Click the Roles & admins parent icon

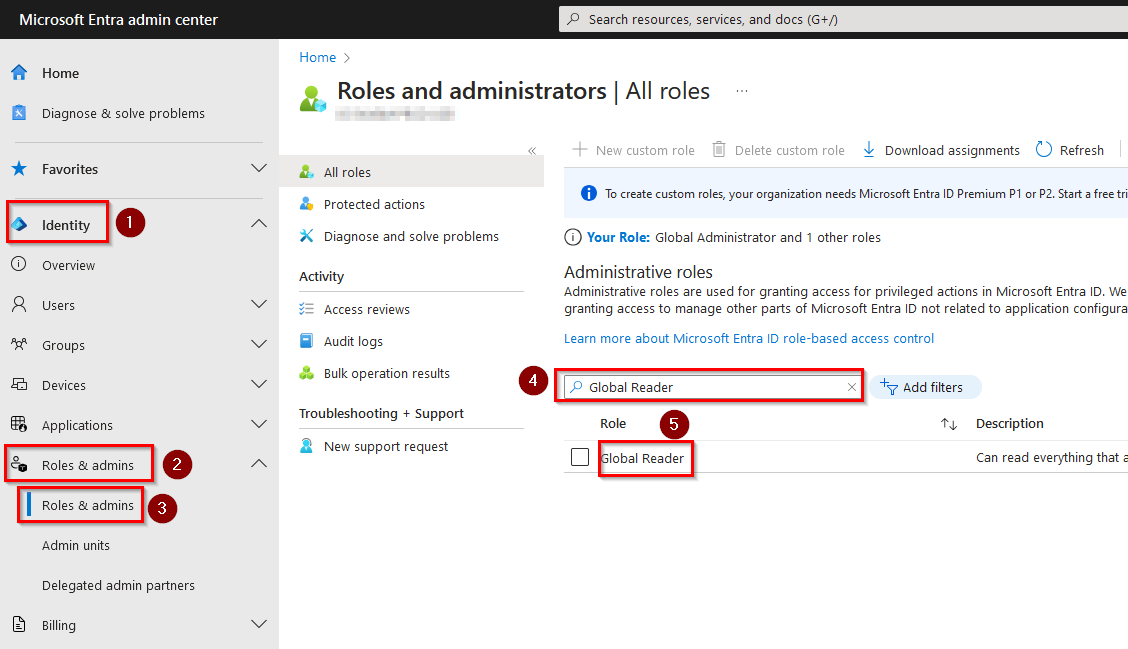(x=19, y=464)
